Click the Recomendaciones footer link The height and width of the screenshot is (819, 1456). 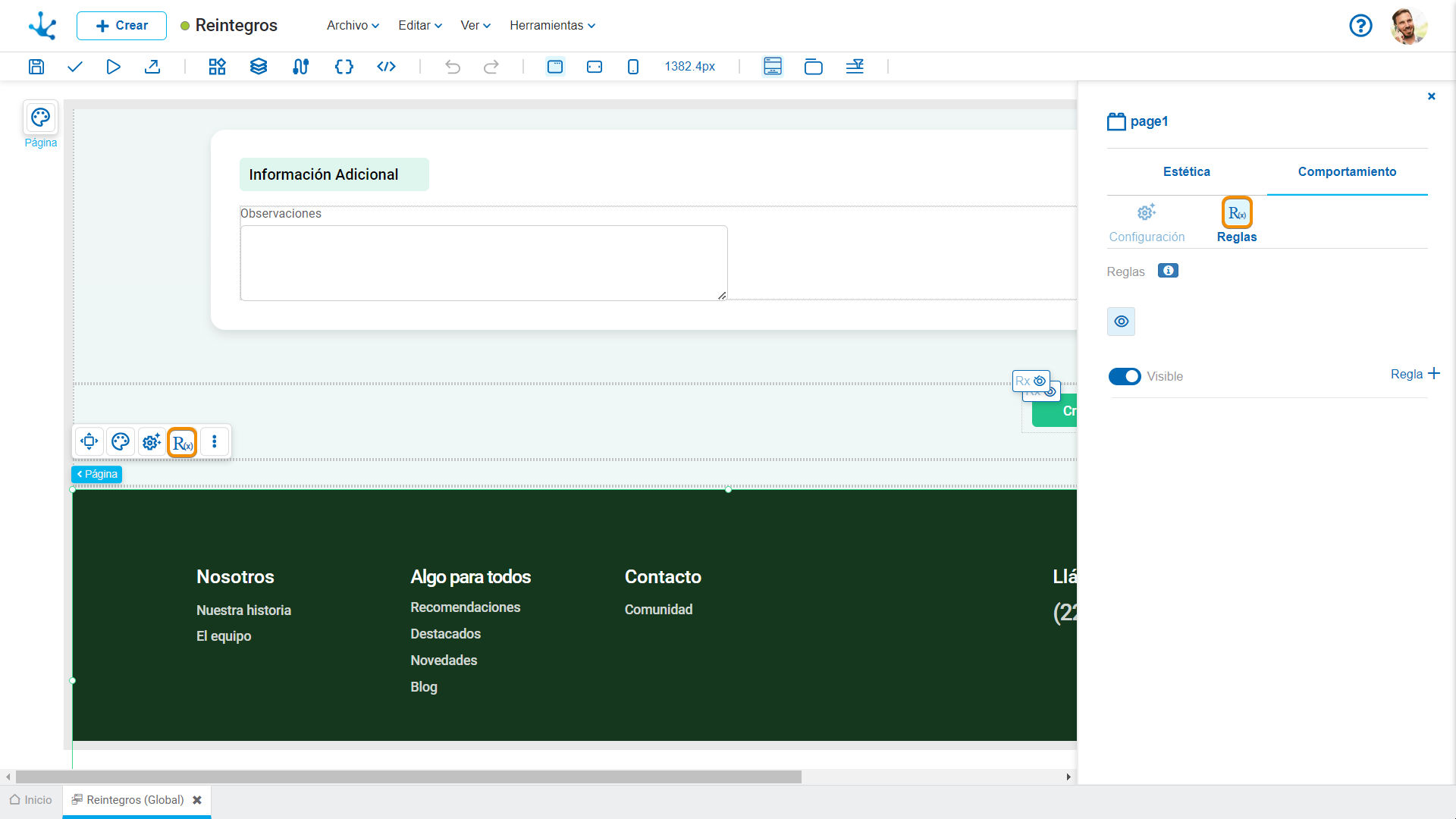pos(465,607)
